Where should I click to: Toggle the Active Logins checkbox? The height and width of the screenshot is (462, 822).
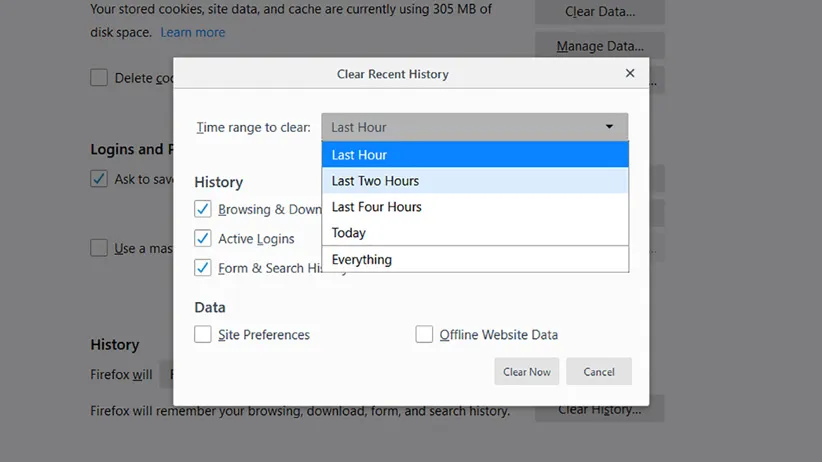(x=203, y=239)
